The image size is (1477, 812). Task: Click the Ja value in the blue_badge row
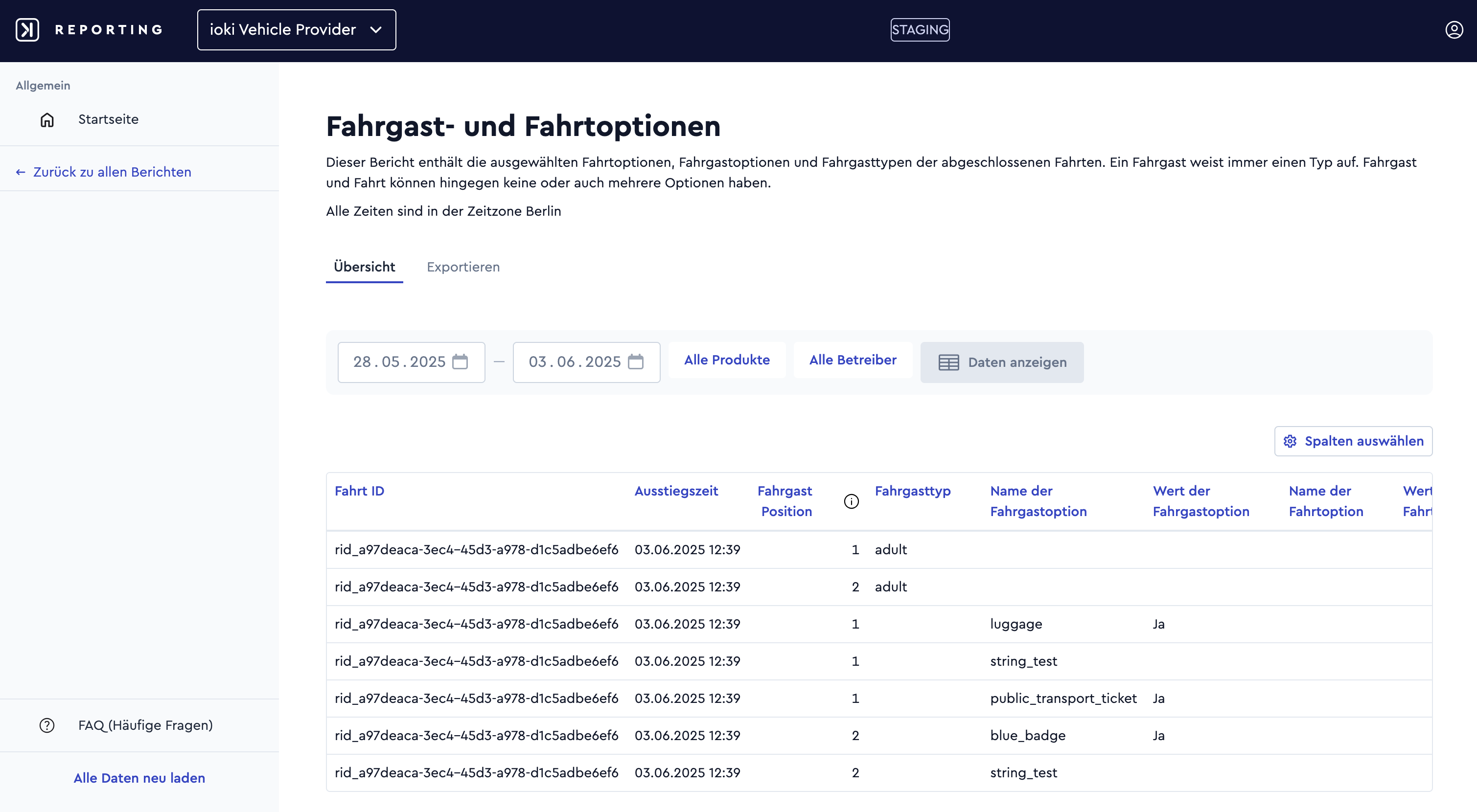(1159, 736)
